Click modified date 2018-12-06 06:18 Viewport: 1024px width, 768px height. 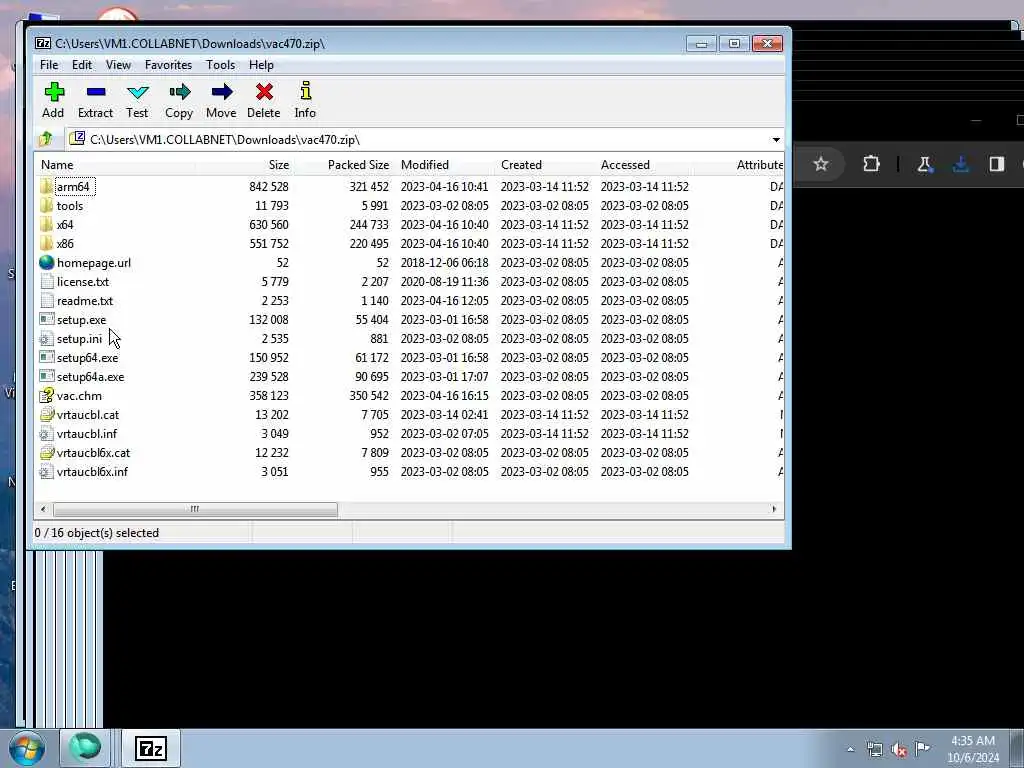(444, 263)
